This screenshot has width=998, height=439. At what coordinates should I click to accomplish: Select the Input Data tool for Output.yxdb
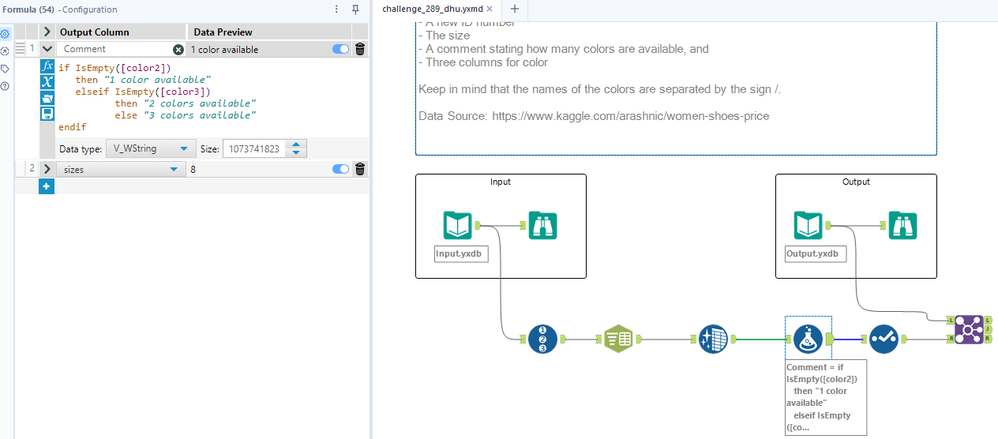(808, 225)
